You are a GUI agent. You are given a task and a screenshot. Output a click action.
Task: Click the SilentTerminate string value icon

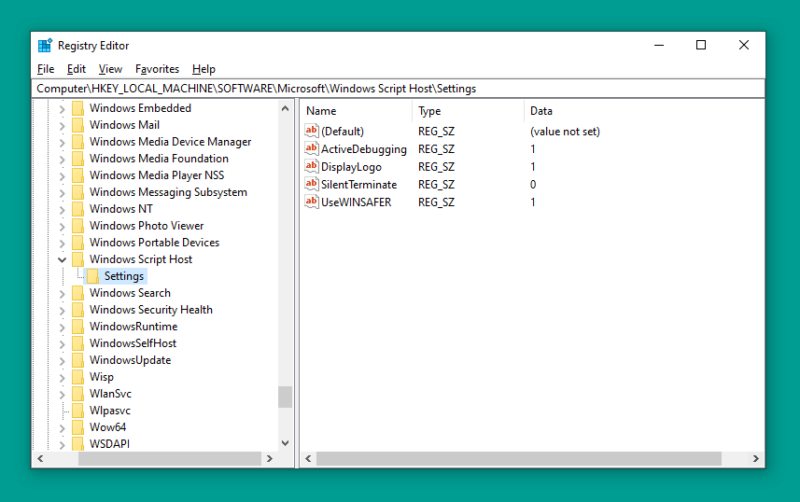tap(311, 184)
